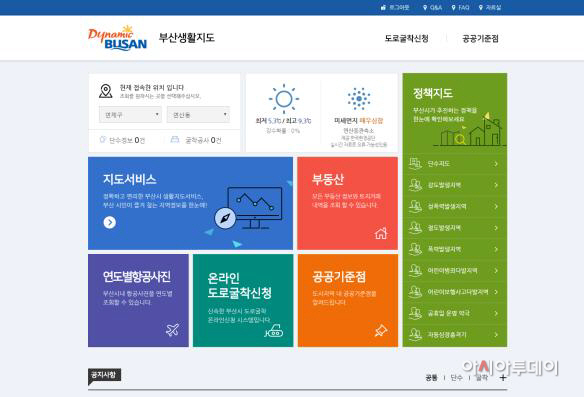This screenshot has height=397, width=584.
Task: Click the 최저 / 최고 temperature text
Action: (x=283, y=121)
